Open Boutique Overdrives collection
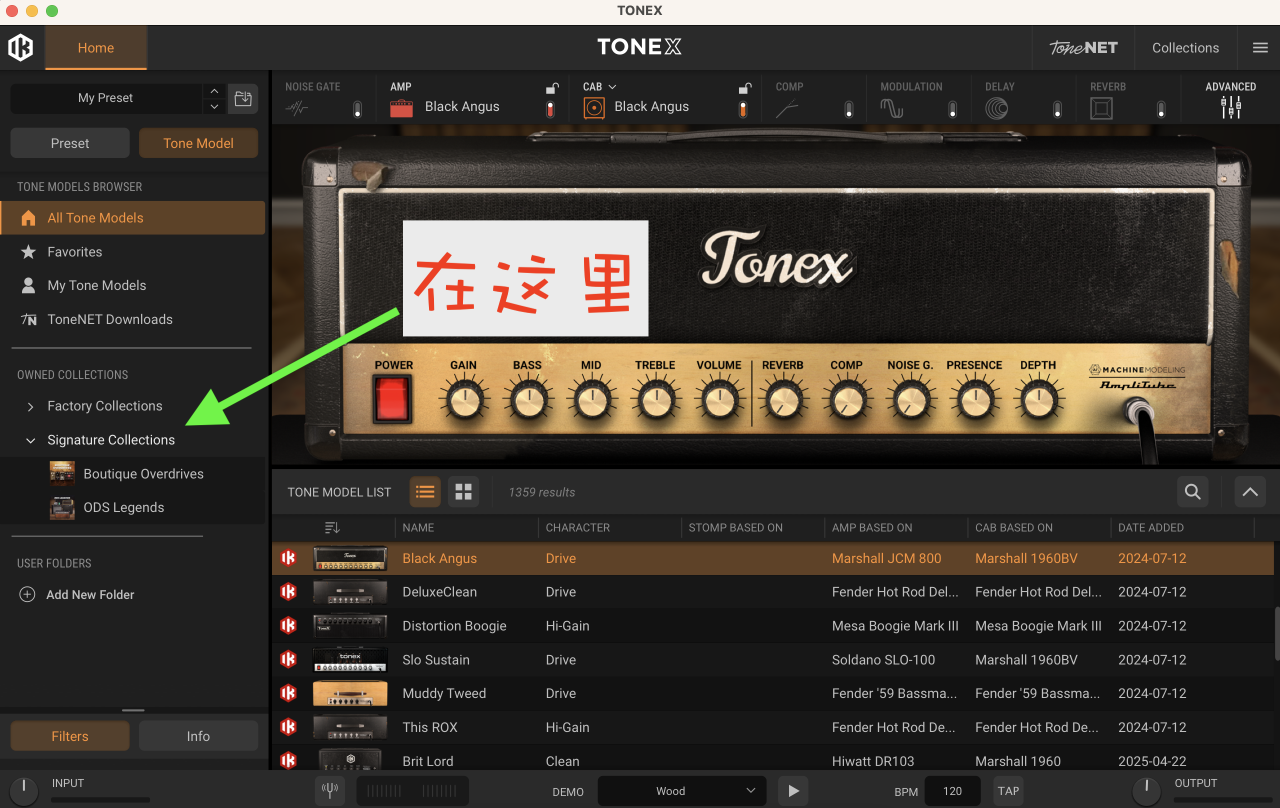The image size is (1280, 808). pyautogui.click(x=133, y=474)
